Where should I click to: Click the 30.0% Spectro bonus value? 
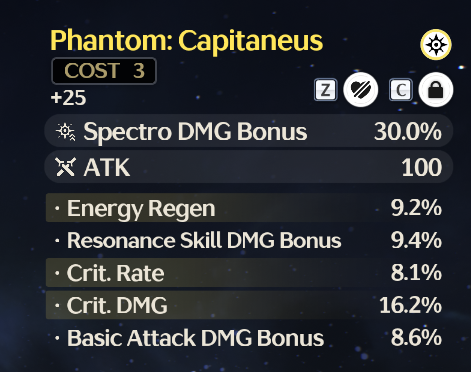point(408,131)
